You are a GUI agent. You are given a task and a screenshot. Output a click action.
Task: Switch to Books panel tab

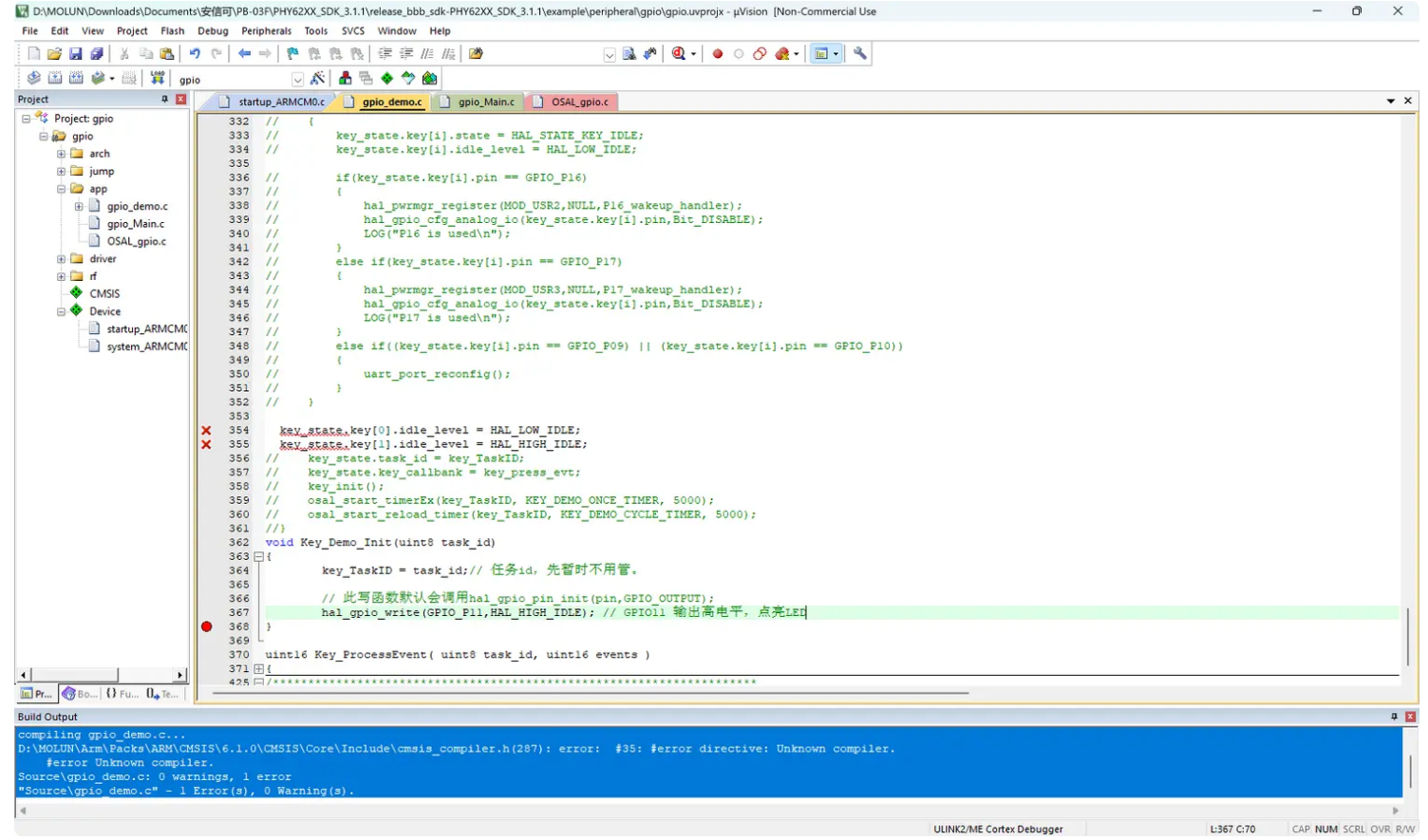[80, 694]
